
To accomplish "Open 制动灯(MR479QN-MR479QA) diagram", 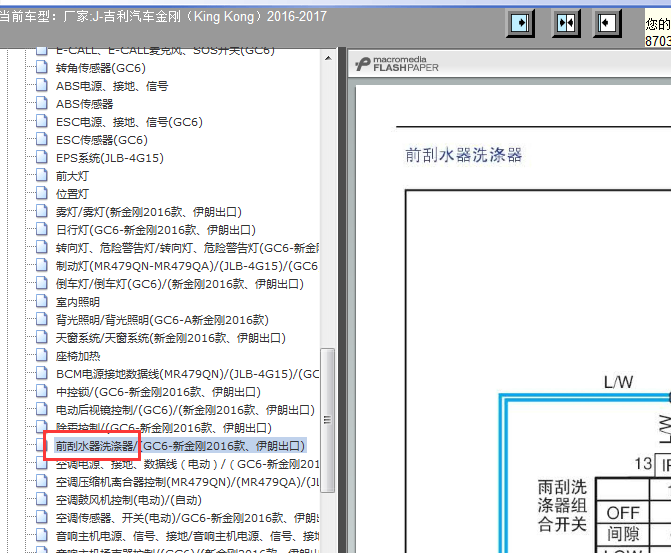I will pyautogui.click(x=187, y=266).
